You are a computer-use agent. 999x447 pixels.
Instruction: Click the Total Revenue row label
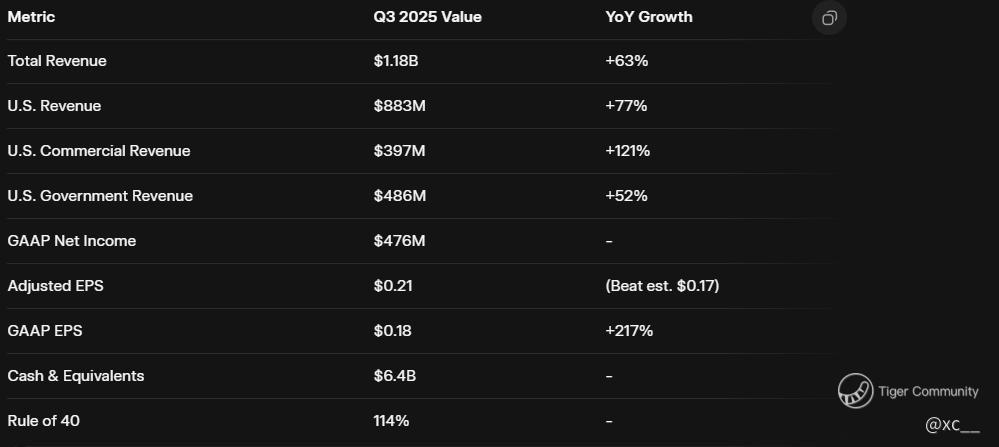[57, 61]
